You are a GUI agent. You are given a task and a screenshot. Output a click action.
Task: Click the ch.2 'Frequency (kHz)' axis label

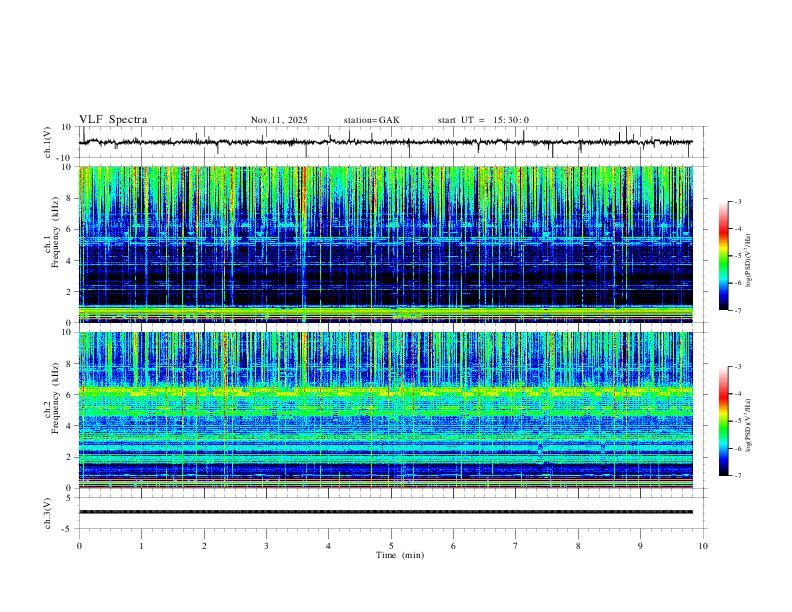click(x=55, y=398)
